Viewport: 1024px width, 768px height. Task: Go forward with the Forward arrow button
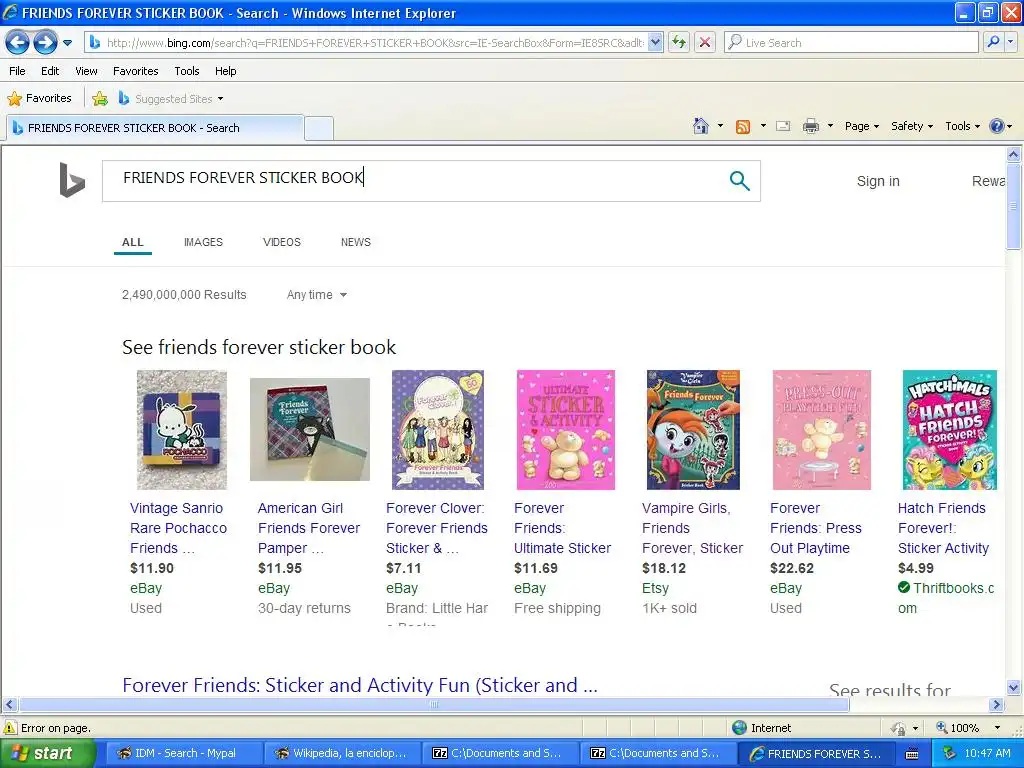point(45,43)
